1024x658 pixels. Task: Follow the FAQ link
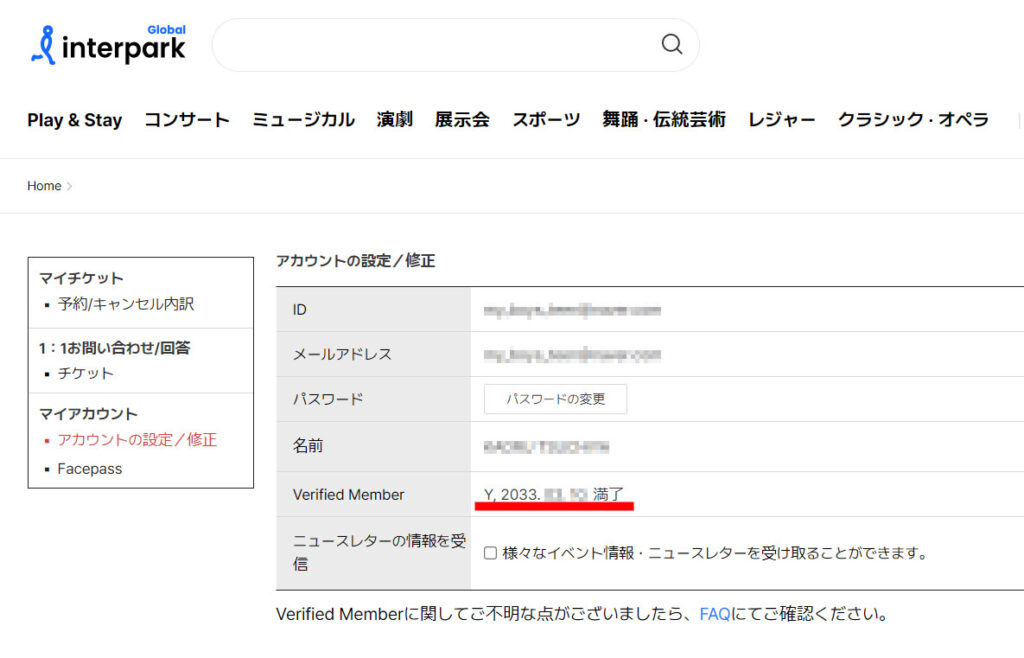click(714, 614)
